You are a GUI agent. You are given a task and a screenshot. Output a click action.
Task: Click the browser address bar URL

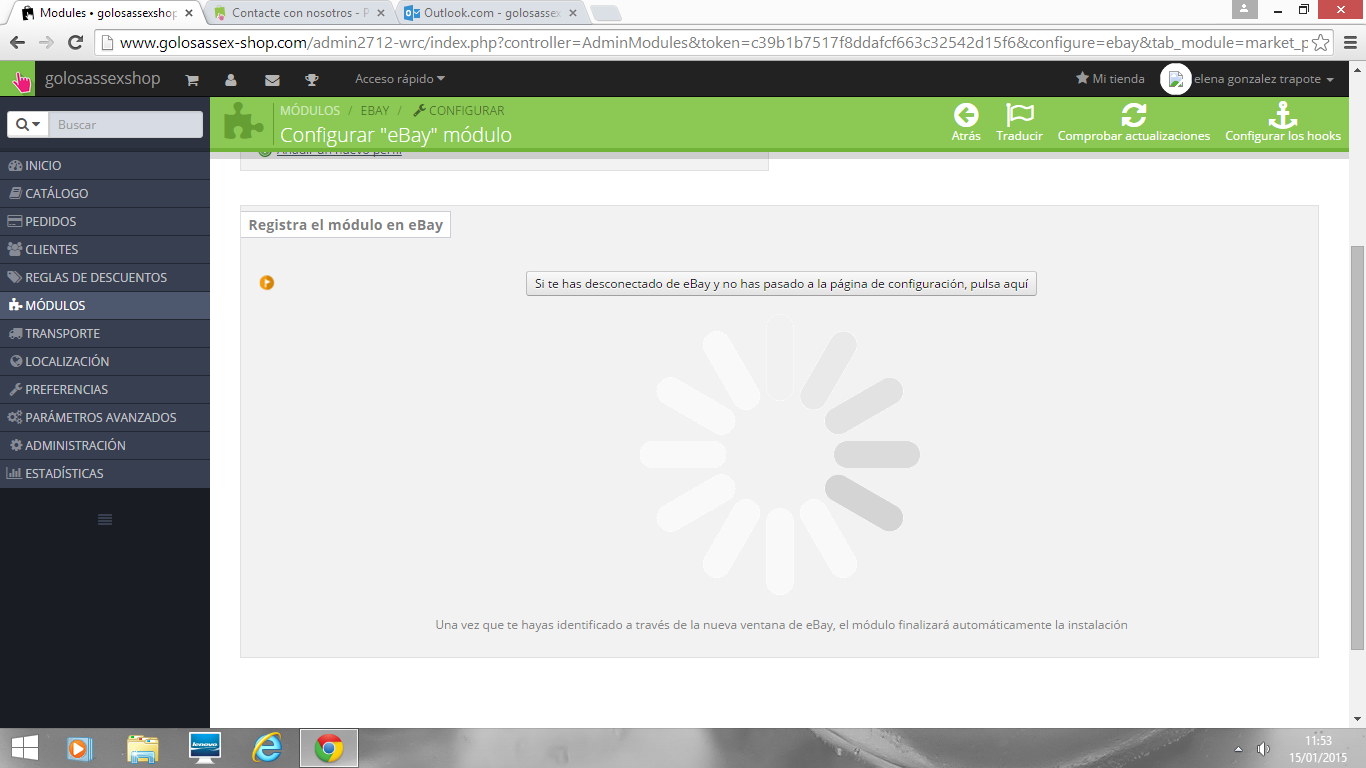tap(713, 43)
